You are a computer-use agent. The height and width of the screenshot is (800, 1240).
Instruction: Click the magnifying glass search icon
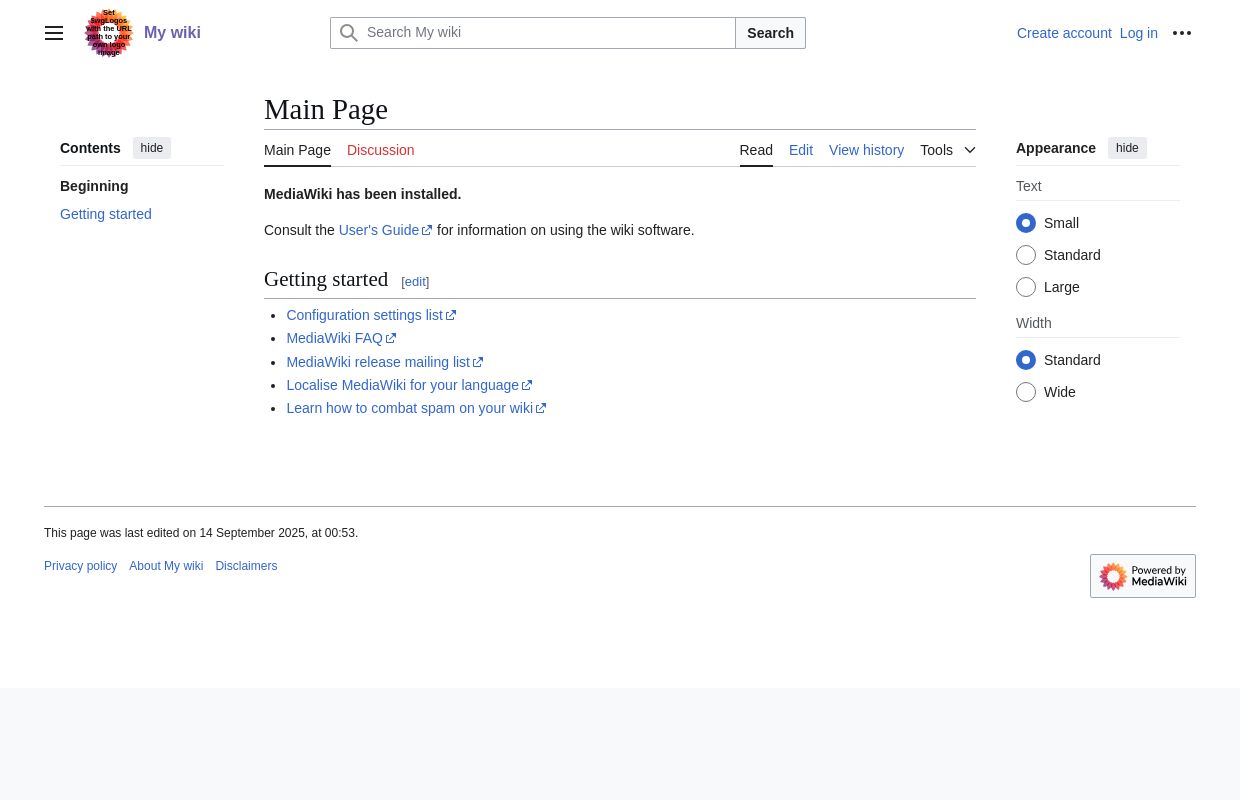tap(349, 33)
